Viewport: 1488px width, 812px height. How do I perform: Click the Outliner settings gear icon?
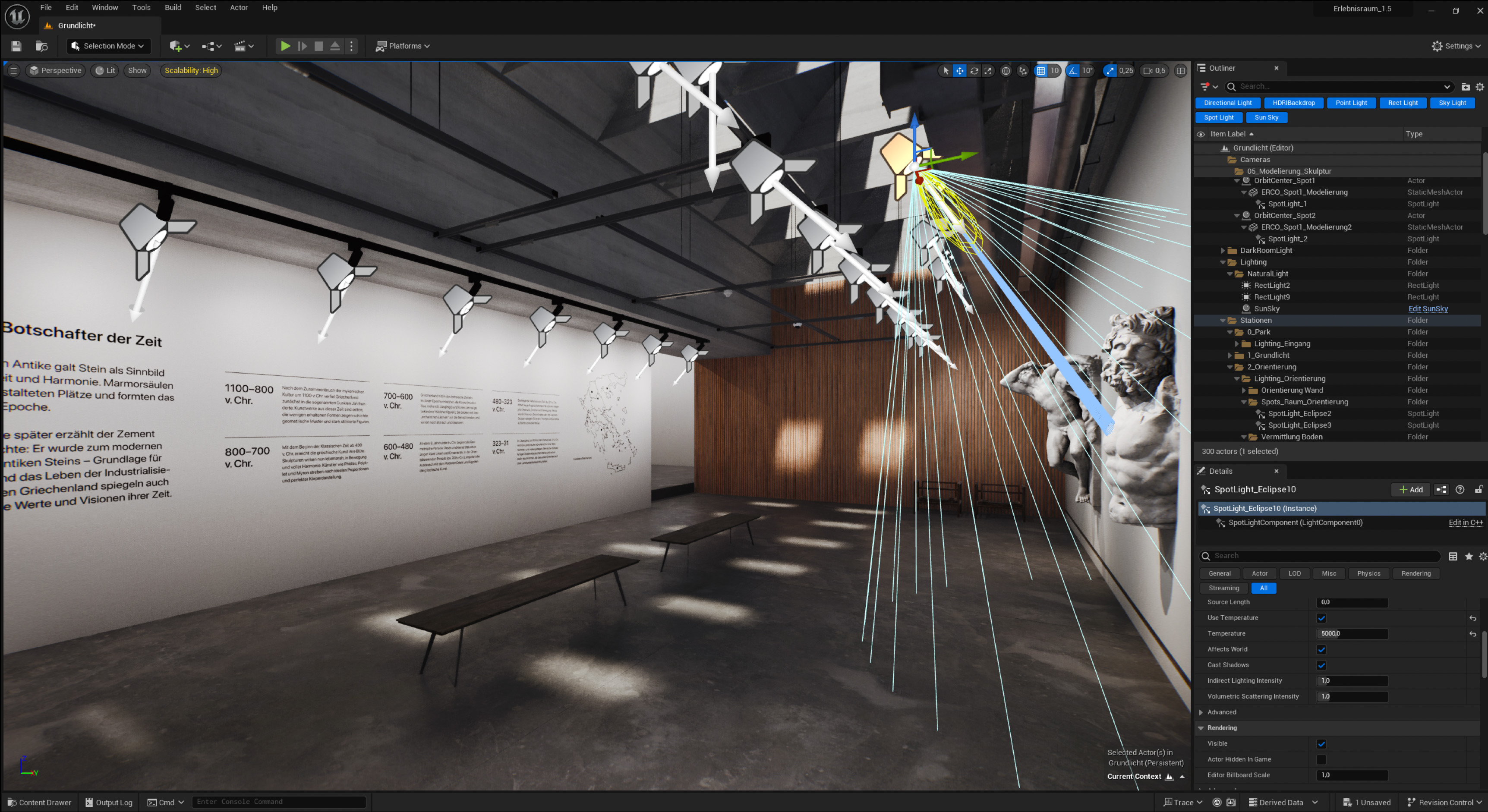click(x=1479, y=87)
